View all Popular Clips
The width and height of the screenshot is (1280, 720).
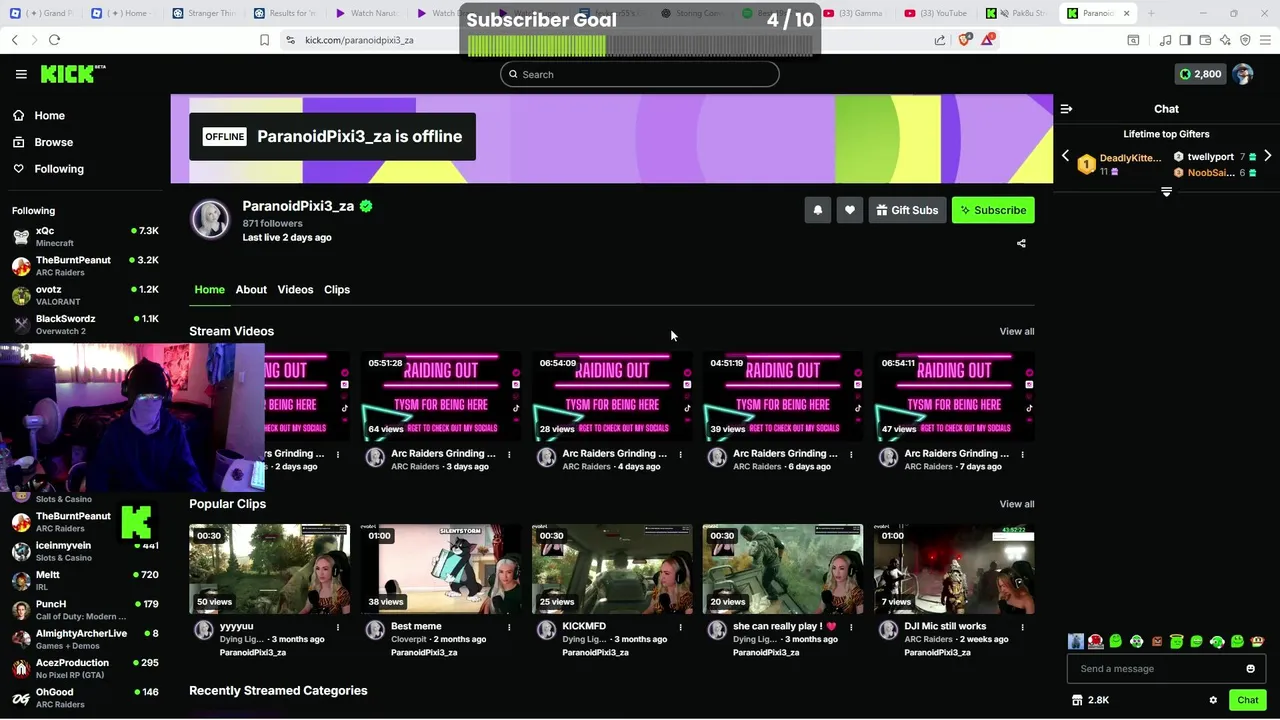tap(1016, 504)
